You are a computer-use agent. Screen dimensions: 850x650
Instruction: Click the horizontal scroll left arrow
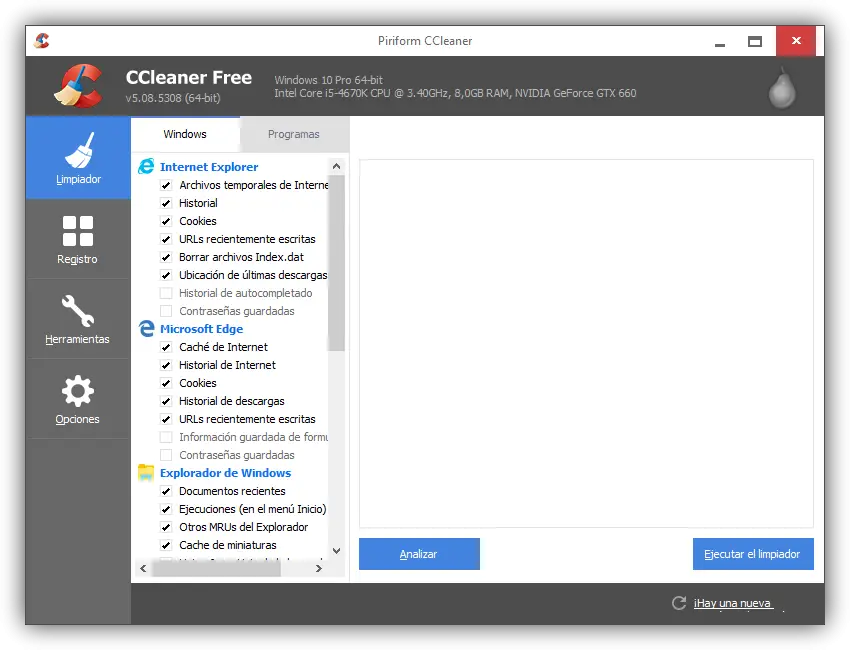click(143, 568)
